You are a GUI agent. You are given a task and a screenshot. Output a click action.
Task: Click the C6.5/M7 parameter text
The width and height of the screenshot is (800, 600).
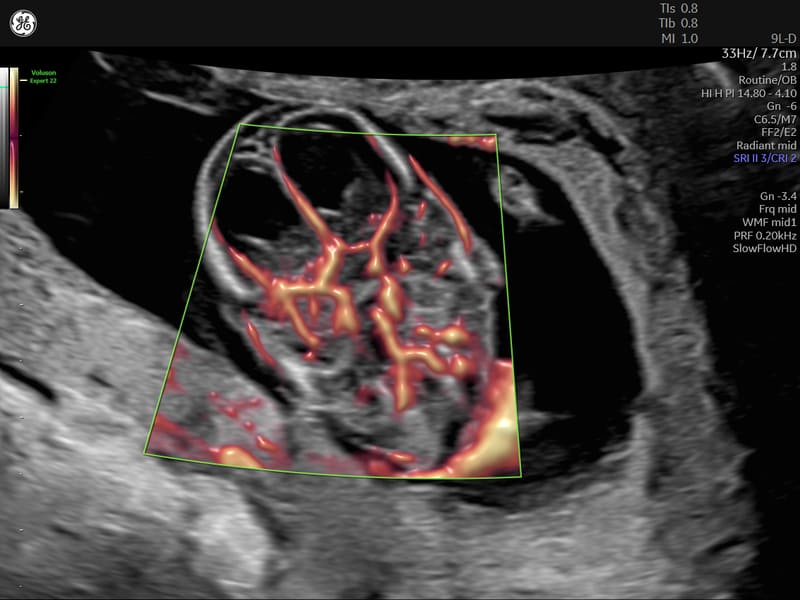pyautogui.click(x=772, y=119)
